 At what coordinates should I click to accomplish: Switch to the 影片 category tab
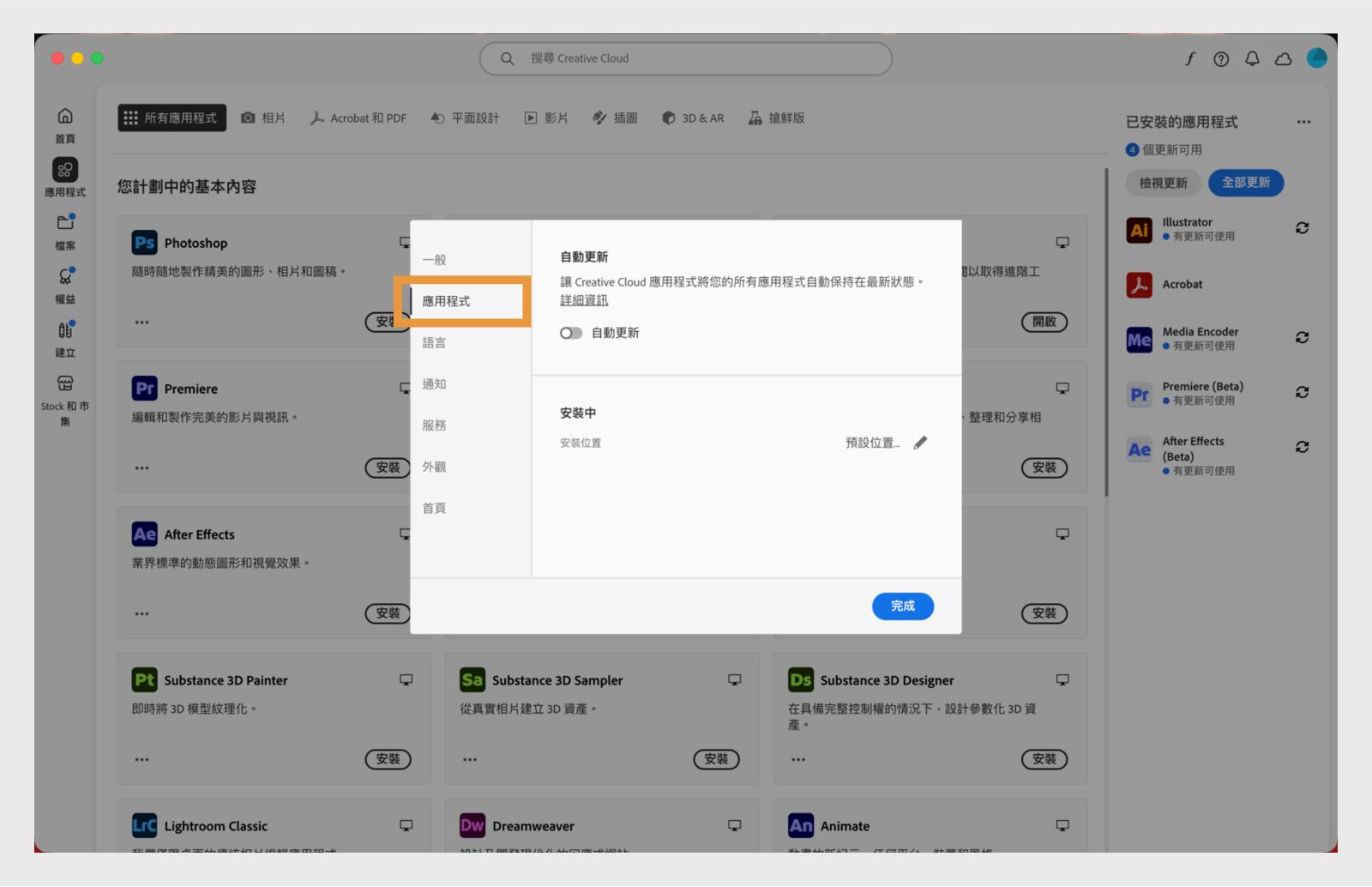coord(546,118)
